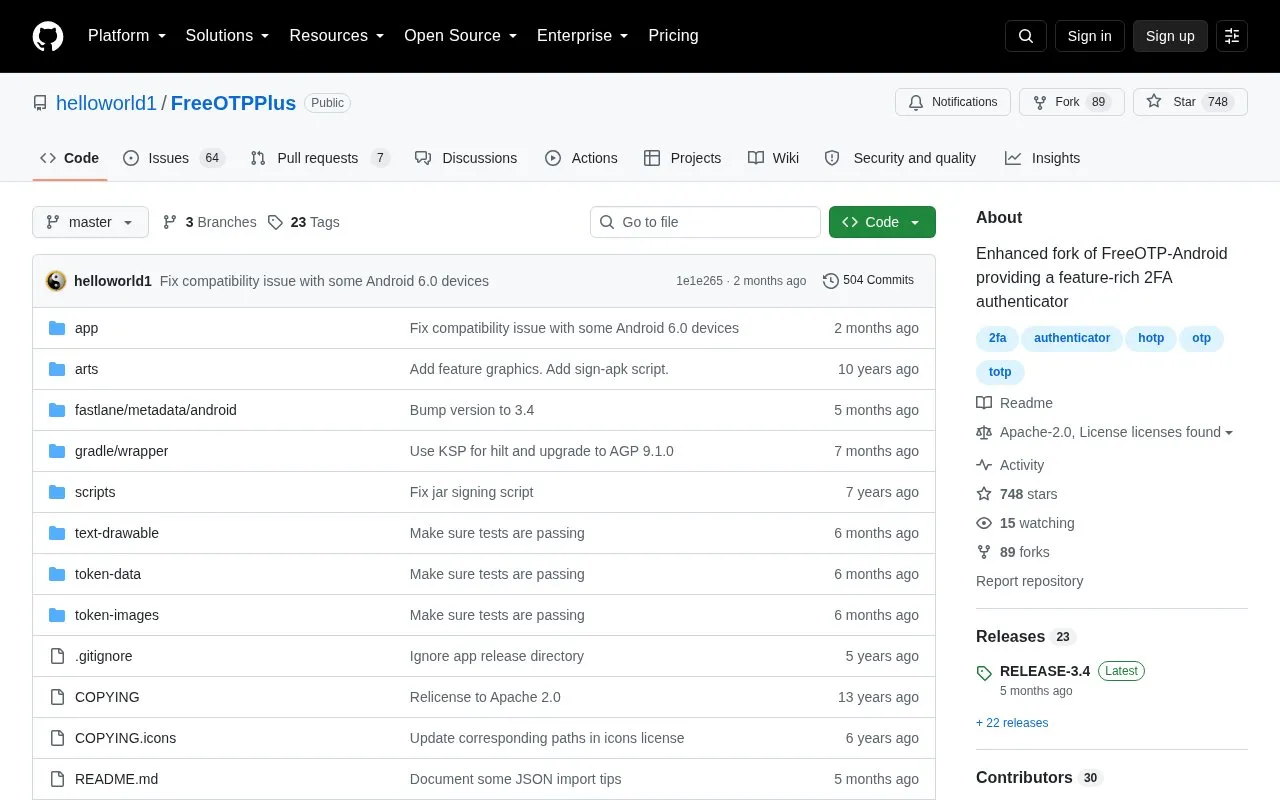Viewport: 1280px width, 800px height.
Task: View the + 22 releases link
Action: coord(1012,723)
